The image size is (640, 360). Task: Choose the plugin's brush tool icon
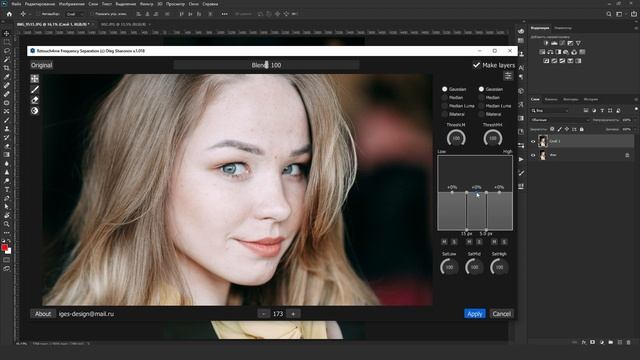(x=35, y=89)
